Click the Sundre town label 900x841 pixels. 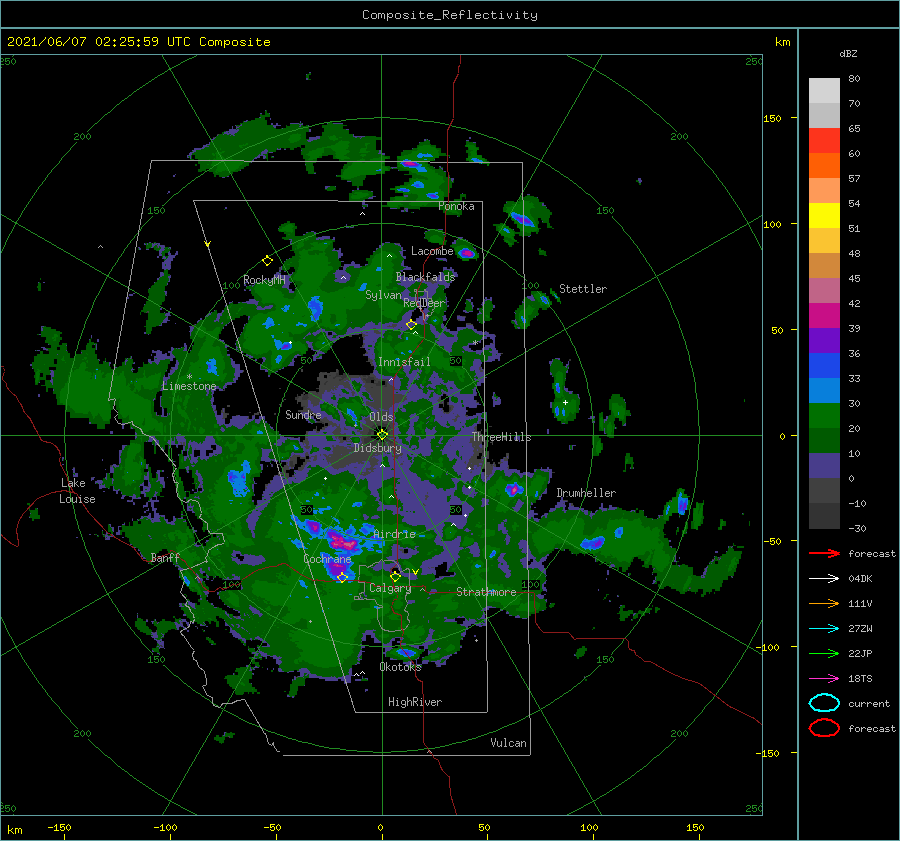303,414
